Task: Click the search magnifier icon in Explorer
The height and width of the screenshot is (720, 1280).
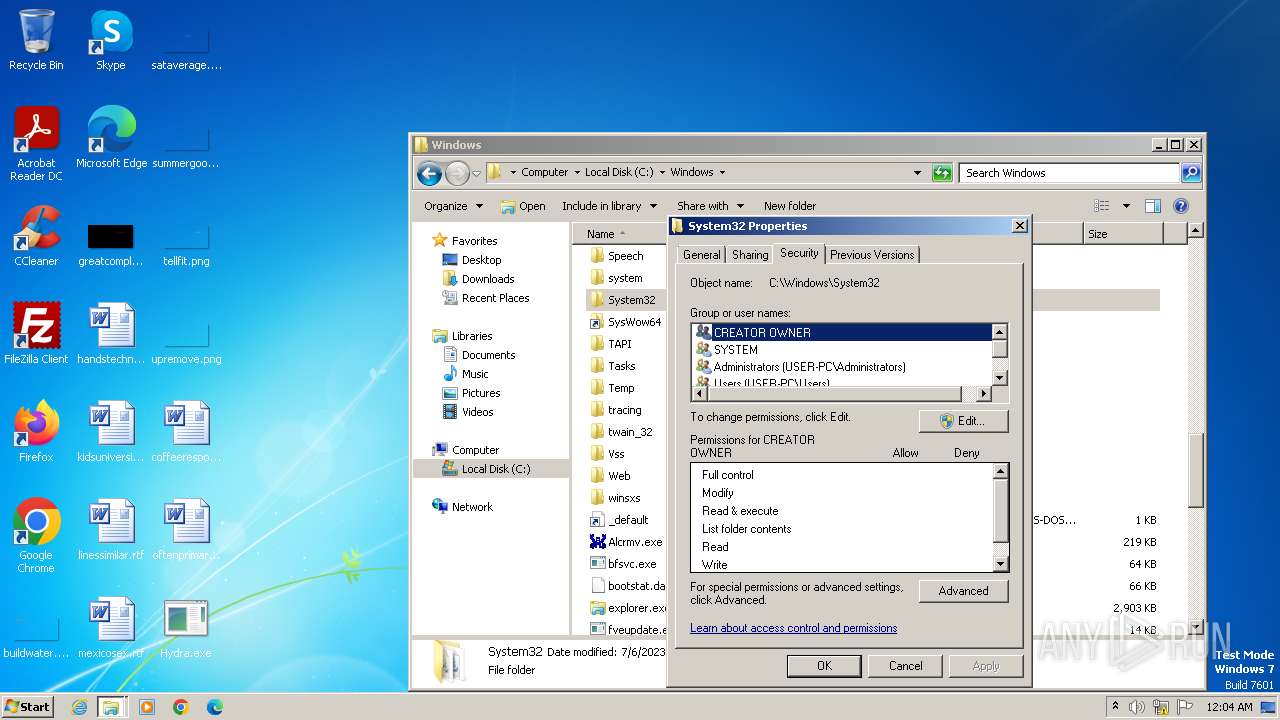Action: (1190, 173)
